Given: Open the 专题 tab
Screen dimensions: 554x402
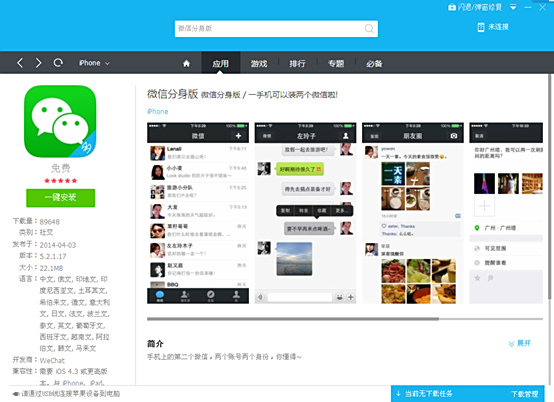Looking at the screenshot, I should tap(336, 63).
